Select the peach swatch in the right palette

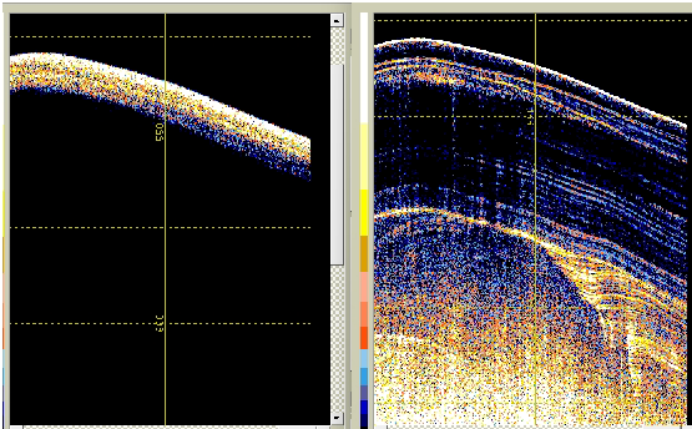pyautogui.click(x=366, y=288)
